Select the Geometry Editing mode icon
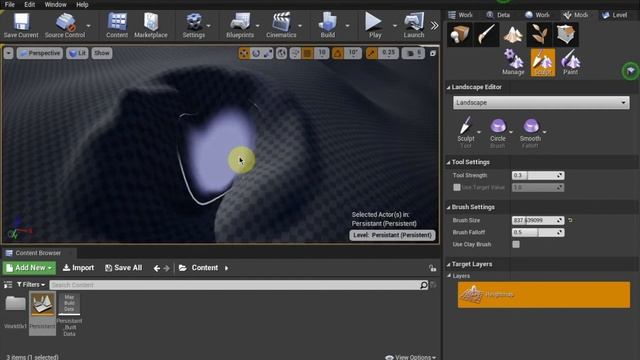640x360 pixels. [x=566, y=34]
